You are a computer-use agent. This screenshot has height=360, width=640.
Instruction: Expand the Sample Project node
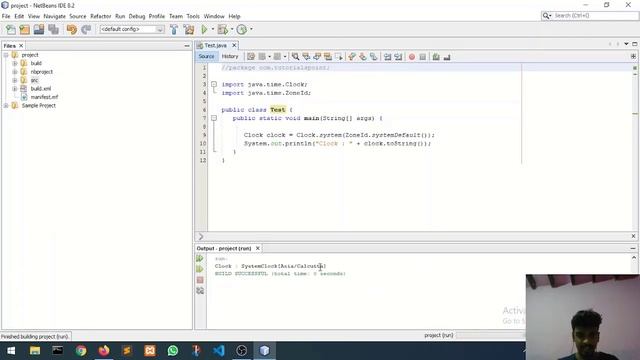coord(6,105)
